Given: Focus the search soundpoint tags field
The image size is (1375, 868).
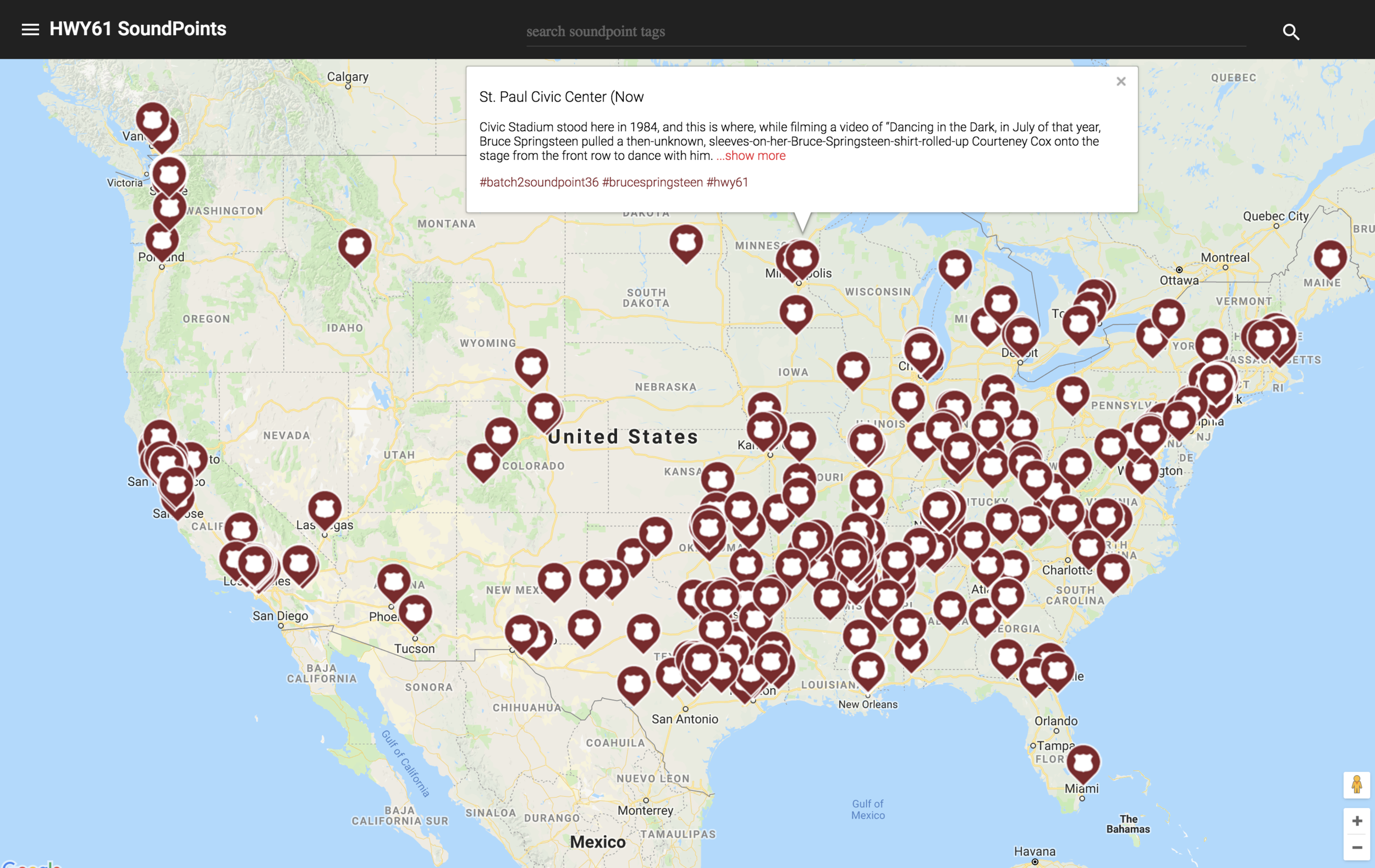Looking at the screenshot, I should (886, 31).
